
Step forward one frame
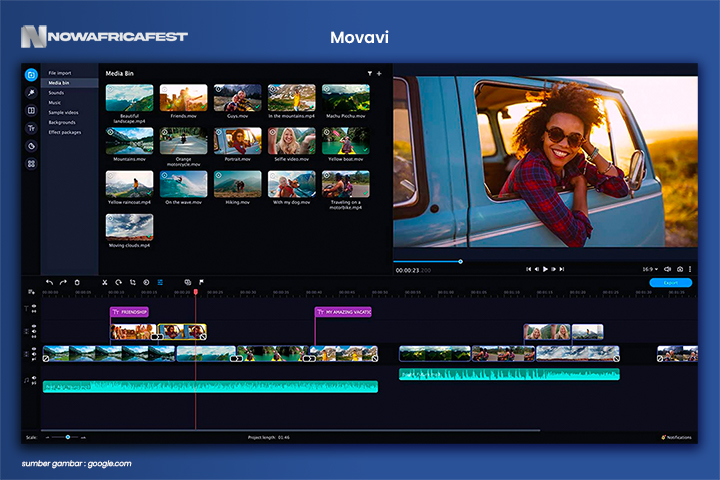[553, 269]
